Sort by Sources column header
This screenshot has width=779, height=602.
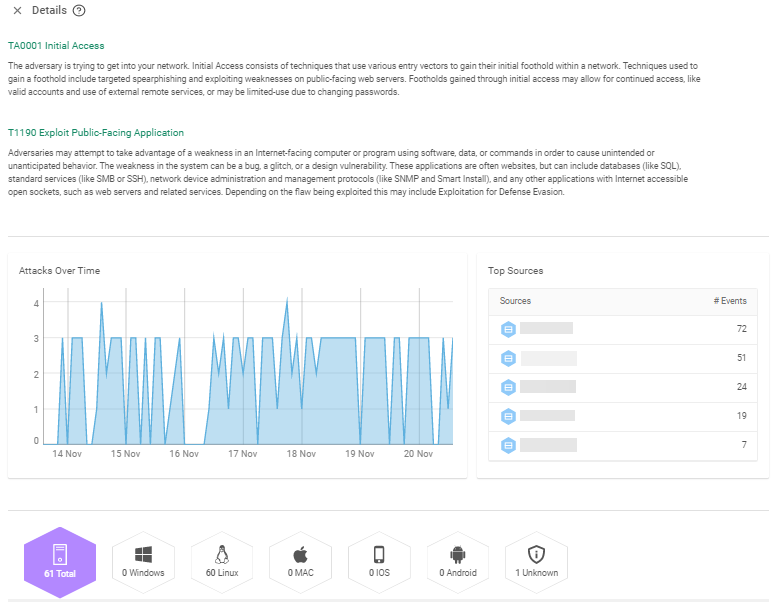[516, 301]
